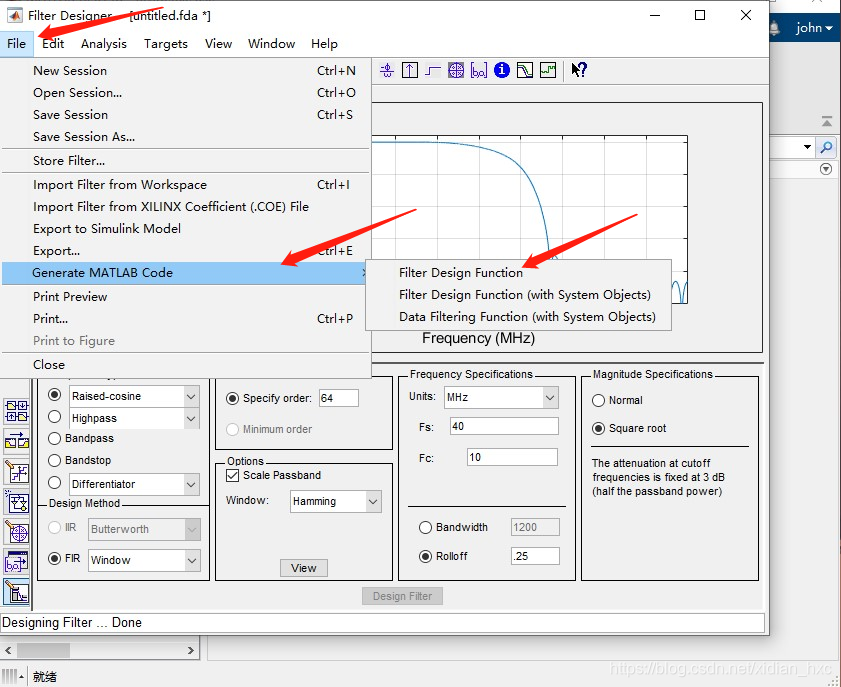
Task: Click the Fs field showing 40
Action: 504,426
